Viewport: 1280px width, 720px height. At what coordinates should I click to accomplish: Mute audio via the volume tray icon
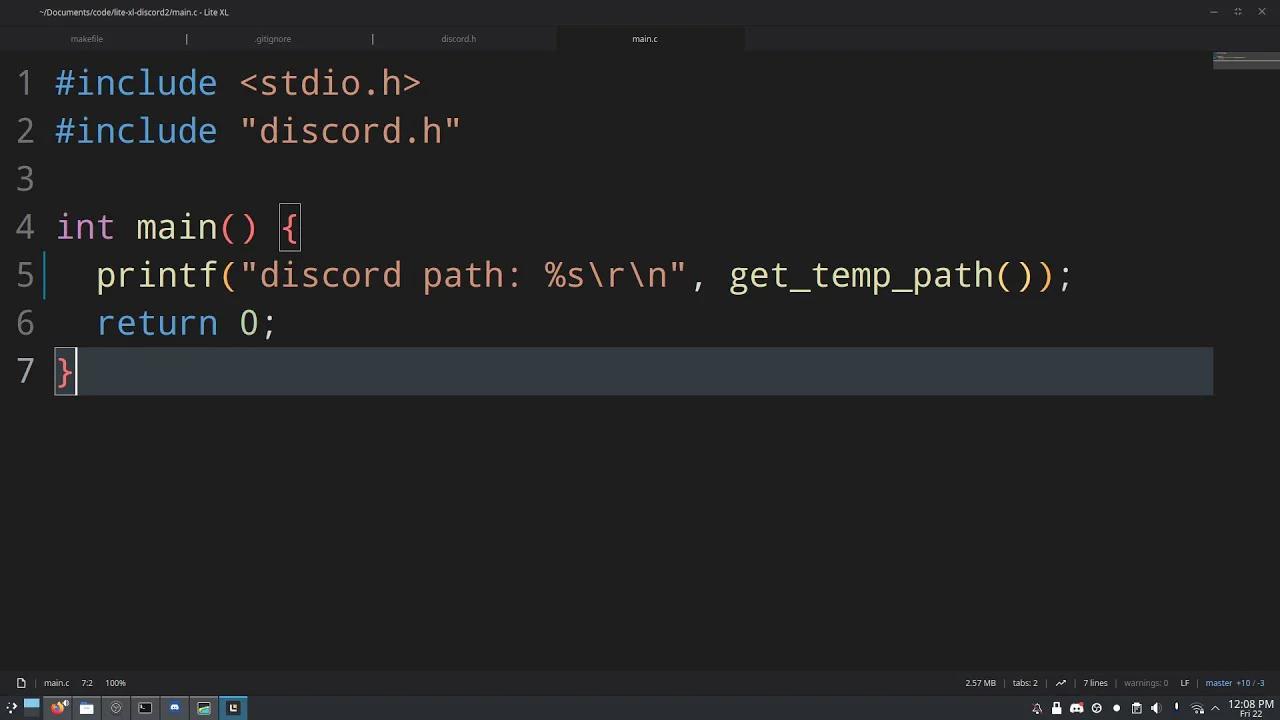[1156, 707]
